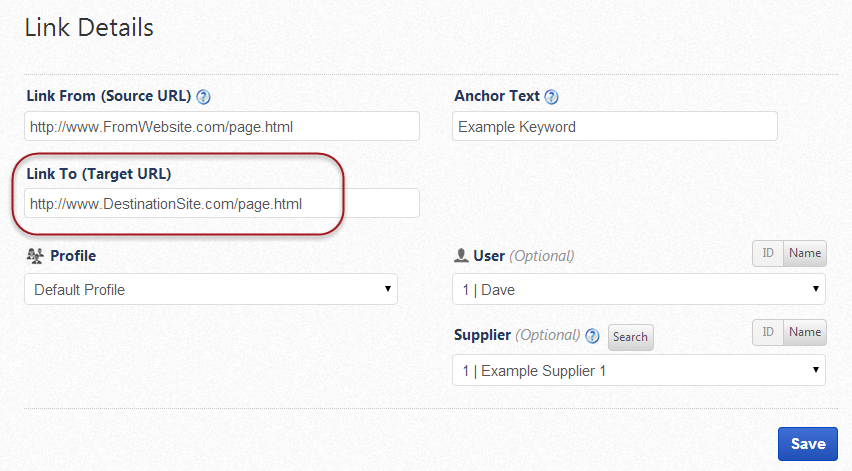Click the Link To (Target URL) label

[x=98, y=174]
